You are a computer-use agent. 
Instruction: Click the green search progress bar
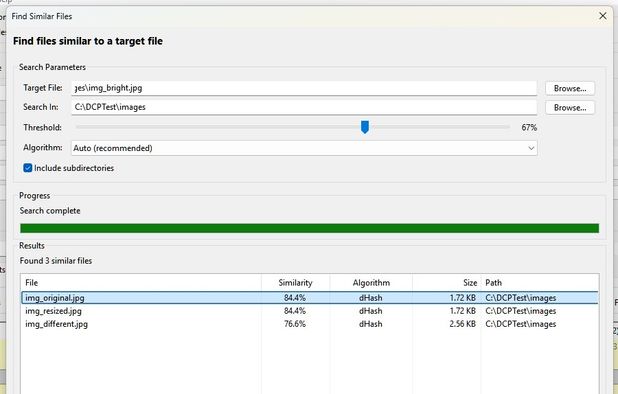click(x=309, y=229)
